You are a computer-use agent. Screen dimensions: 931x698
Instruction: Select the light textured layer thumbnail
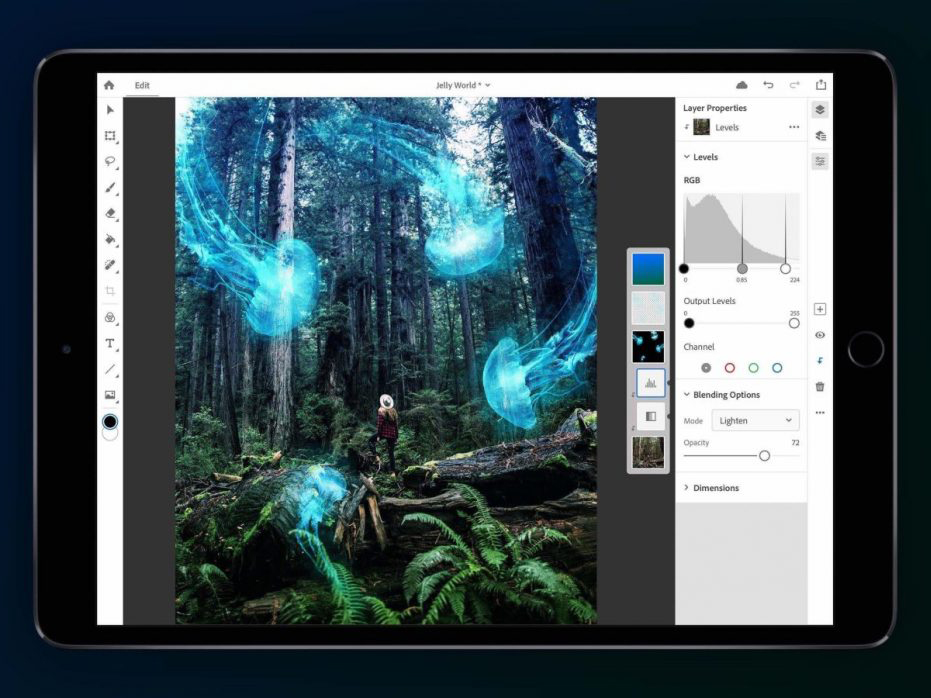(x=648, y=307)
